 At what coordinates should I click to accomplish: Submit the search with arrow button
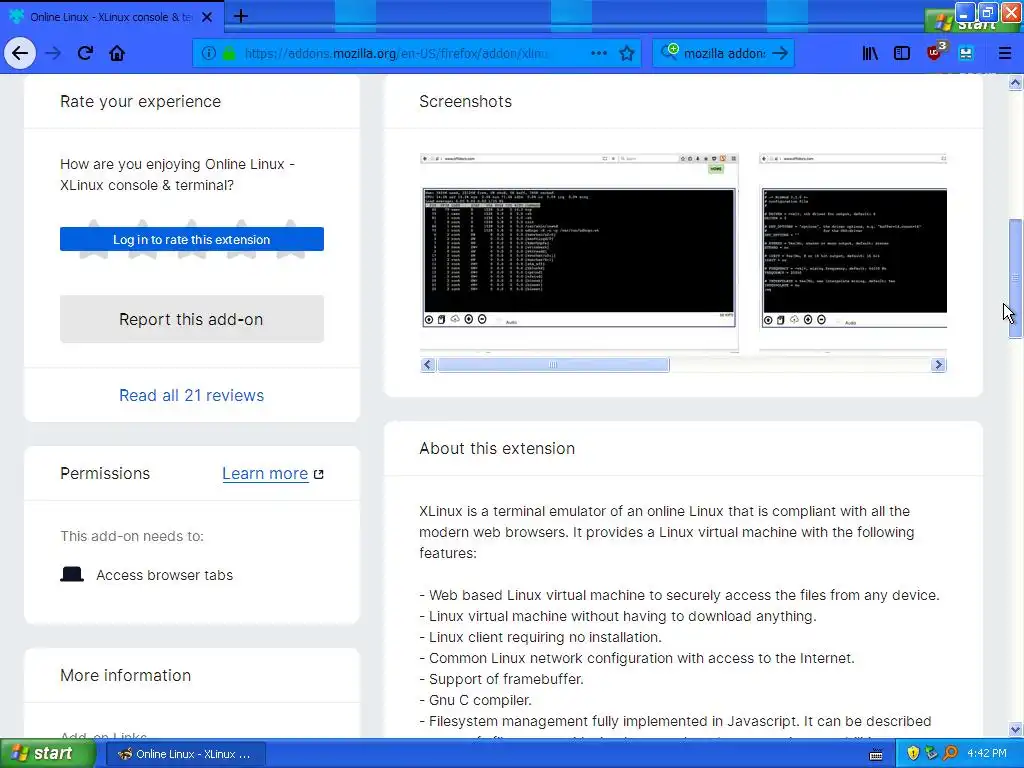tap(780, 54)
